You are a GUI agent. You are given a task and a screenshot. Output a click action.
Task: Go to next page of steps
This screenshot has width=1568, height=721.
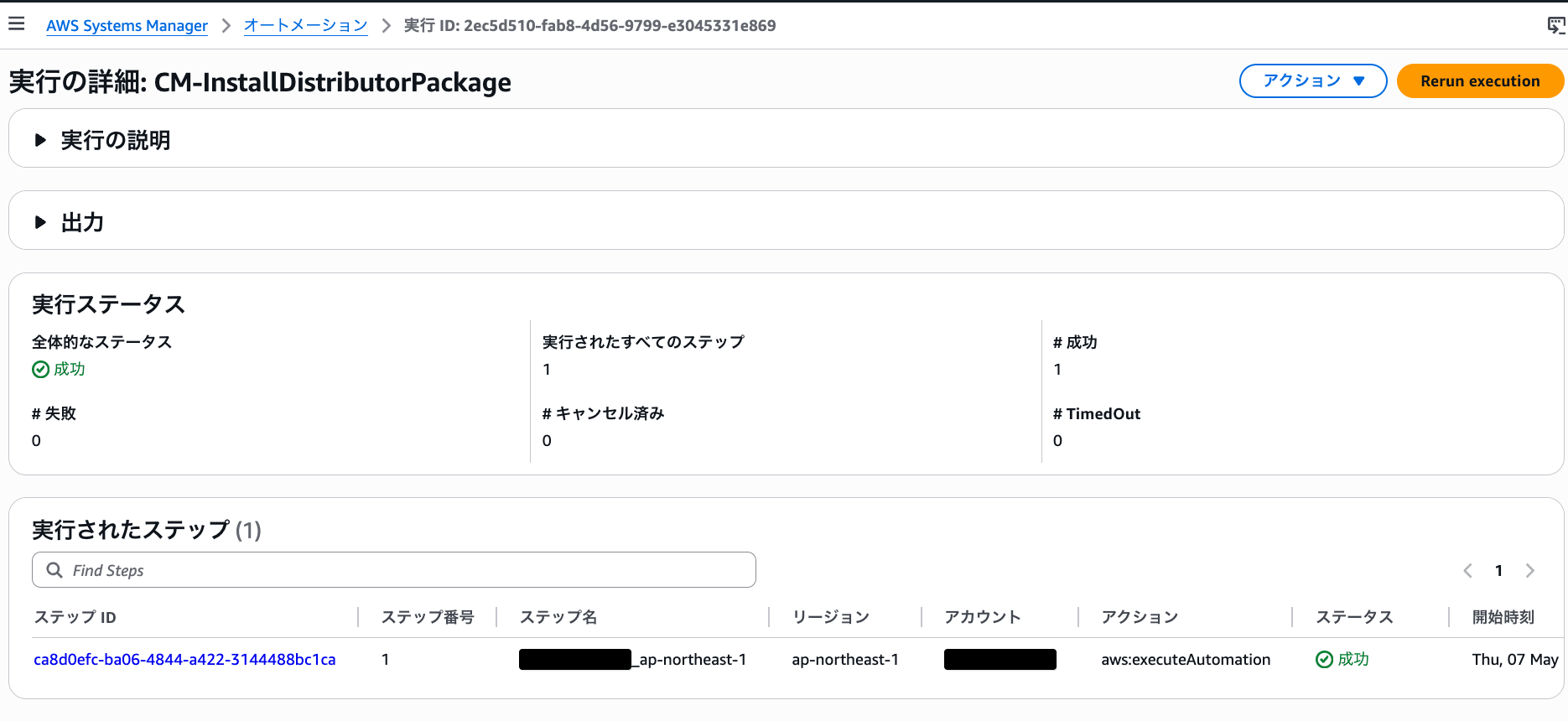pos(1529,571)
